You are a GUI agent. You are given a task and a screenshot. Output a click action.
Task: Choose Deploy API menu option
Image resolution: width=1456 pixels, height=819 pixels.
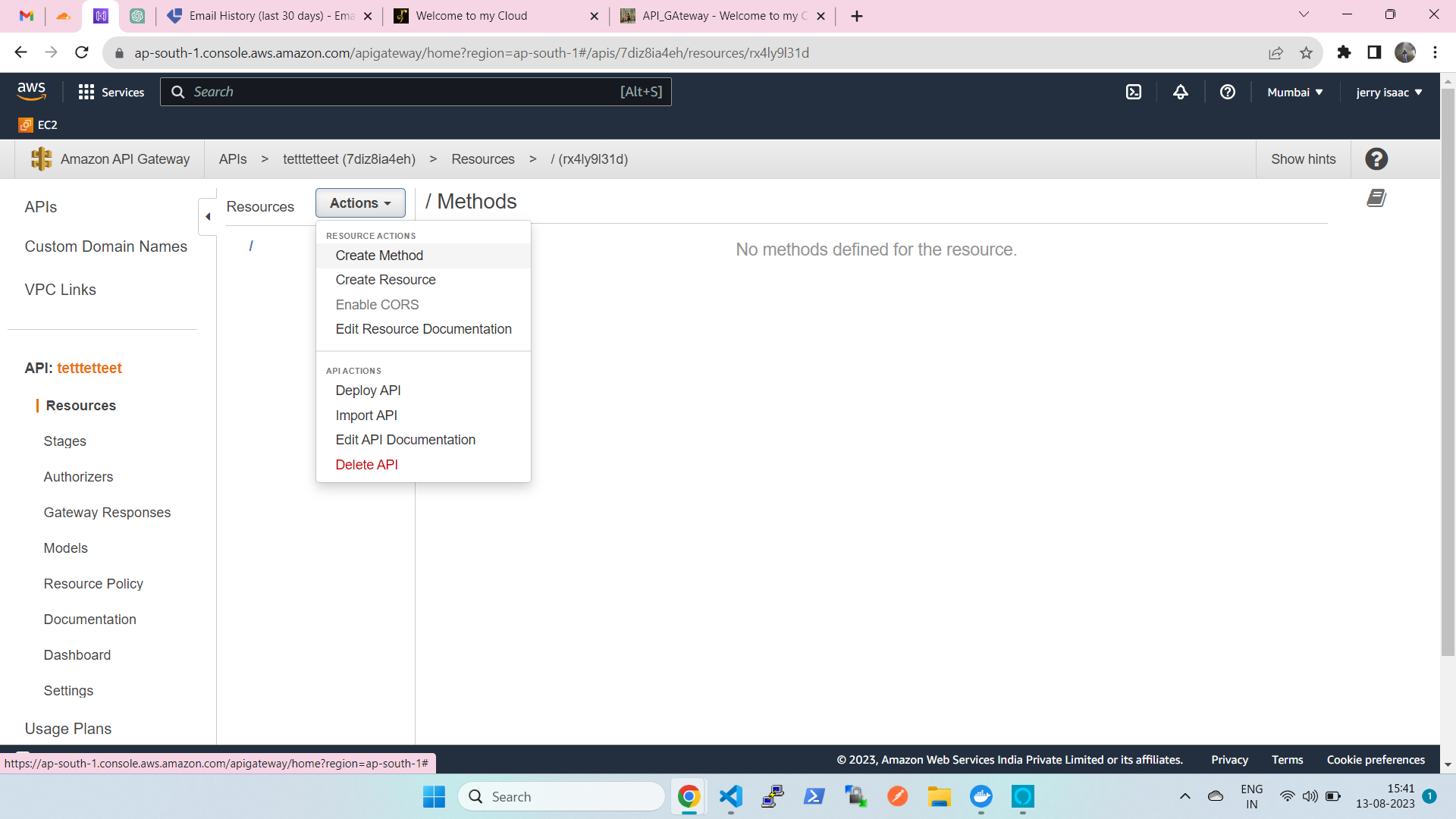point(368,391)
